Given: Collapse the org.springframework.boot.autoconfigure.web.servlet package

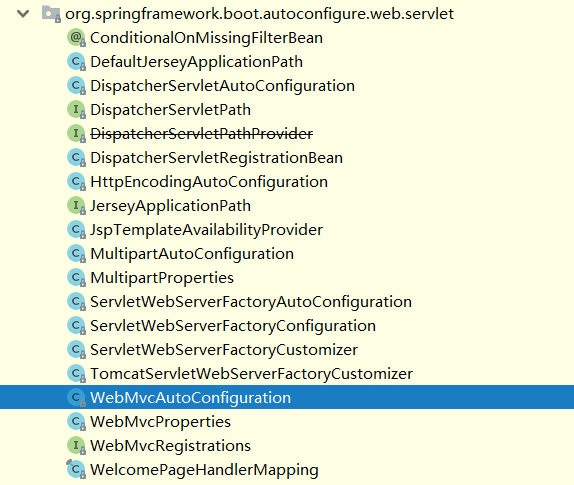Looking at the screenshot, I should coord(23,14).
